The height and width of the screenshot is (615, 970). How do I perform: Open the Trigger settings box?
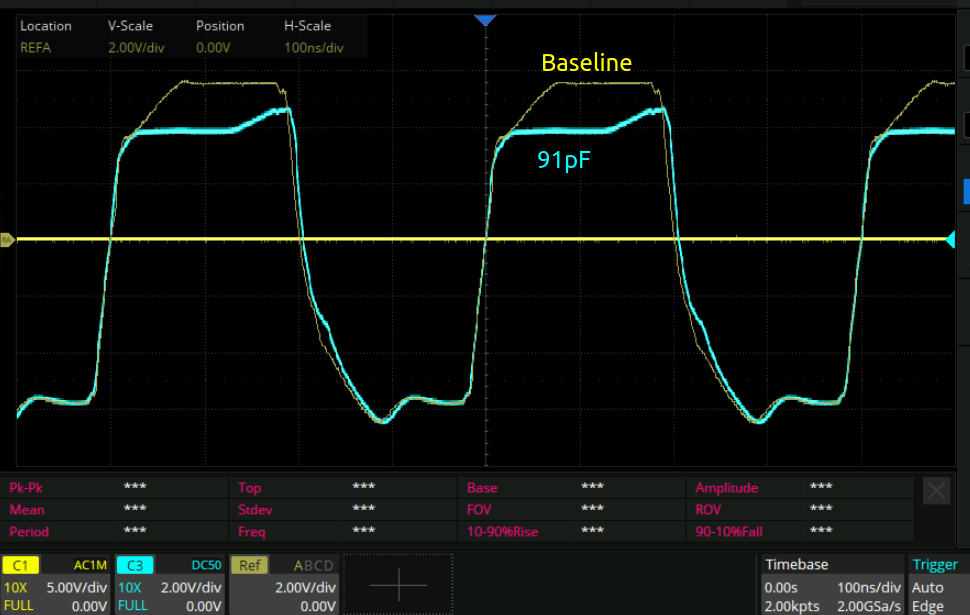coord(938,585)
